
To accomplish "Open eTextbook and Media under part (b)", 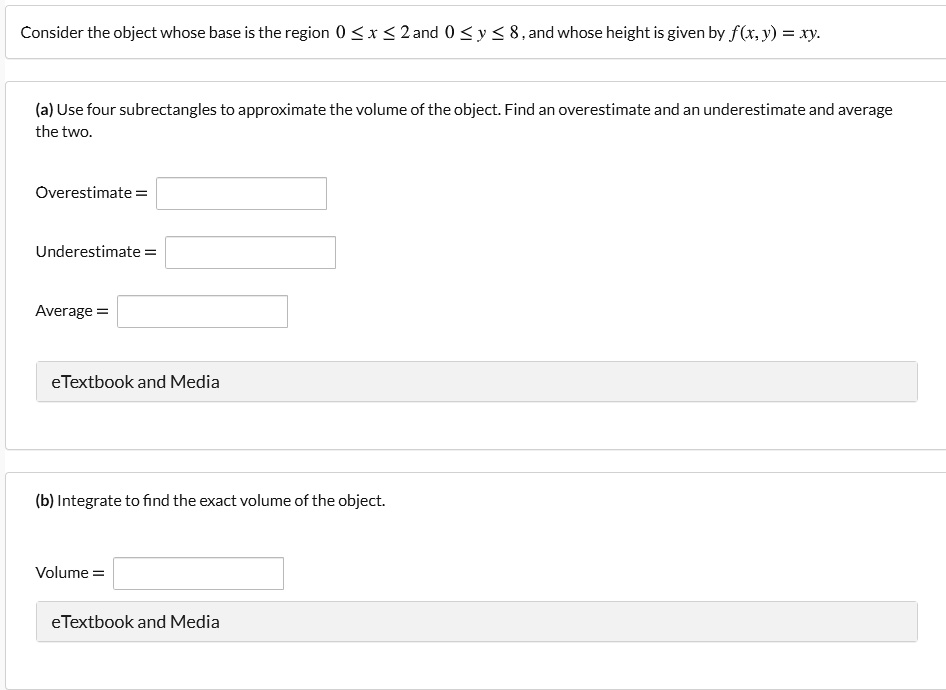I will click(136, 622).
